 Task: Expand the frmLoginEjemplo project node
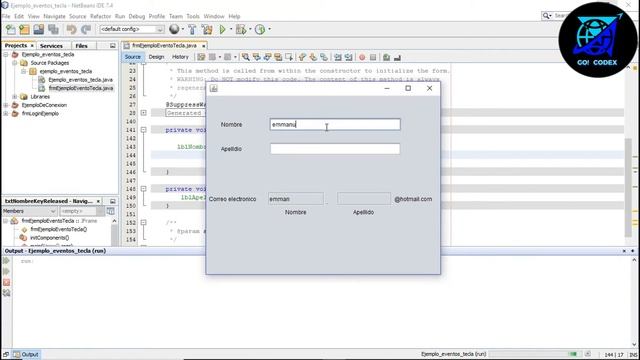[x=6, y=114]
